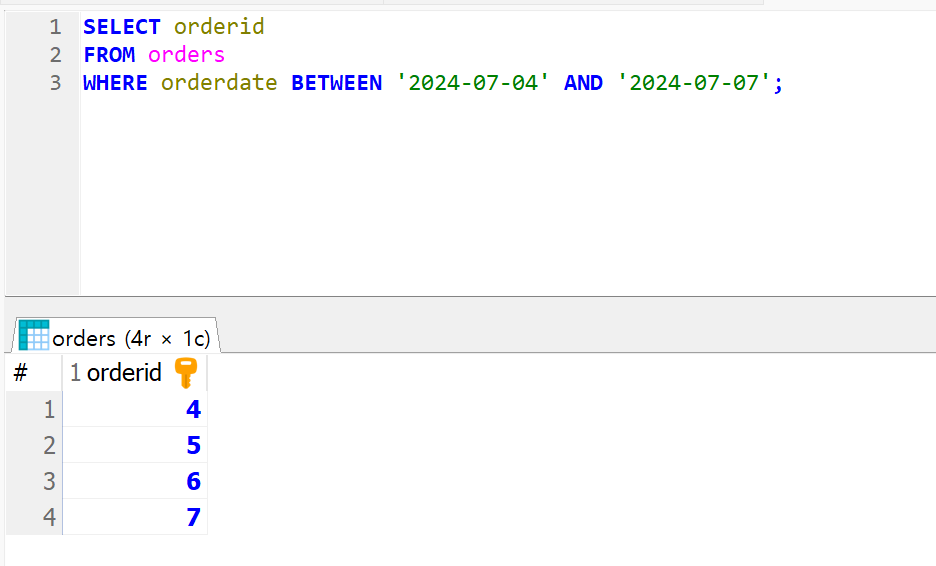Select result cell with orderid 5
The width and height of the screenshot is (936, 566).
(x=135, y=445)
